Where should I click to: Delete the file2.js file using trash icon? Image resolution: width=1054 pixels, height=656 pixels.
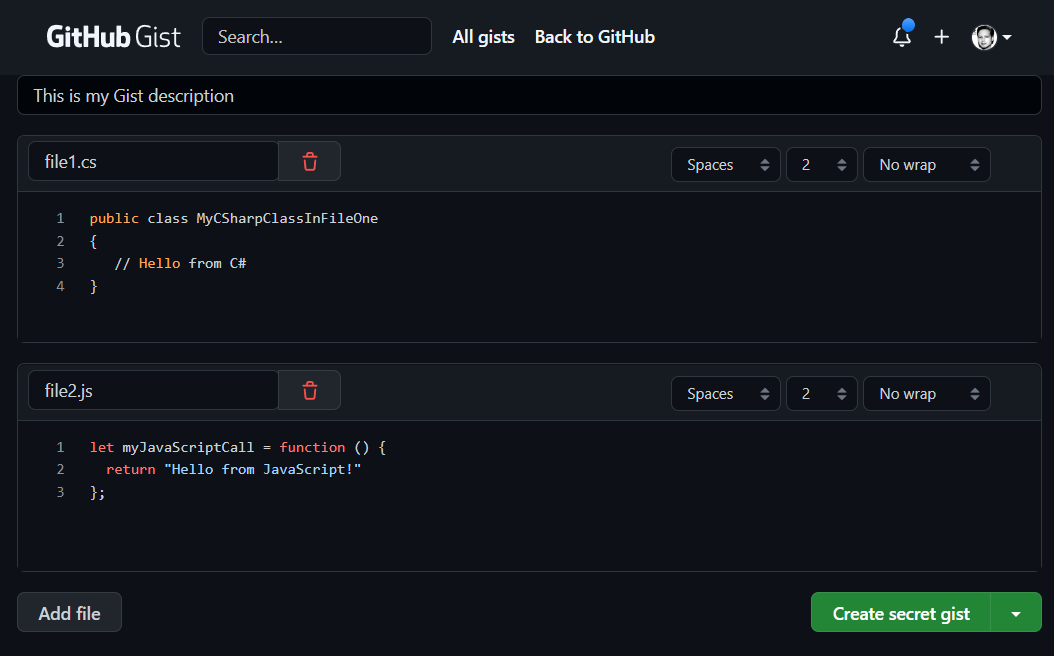click(309, 390)
